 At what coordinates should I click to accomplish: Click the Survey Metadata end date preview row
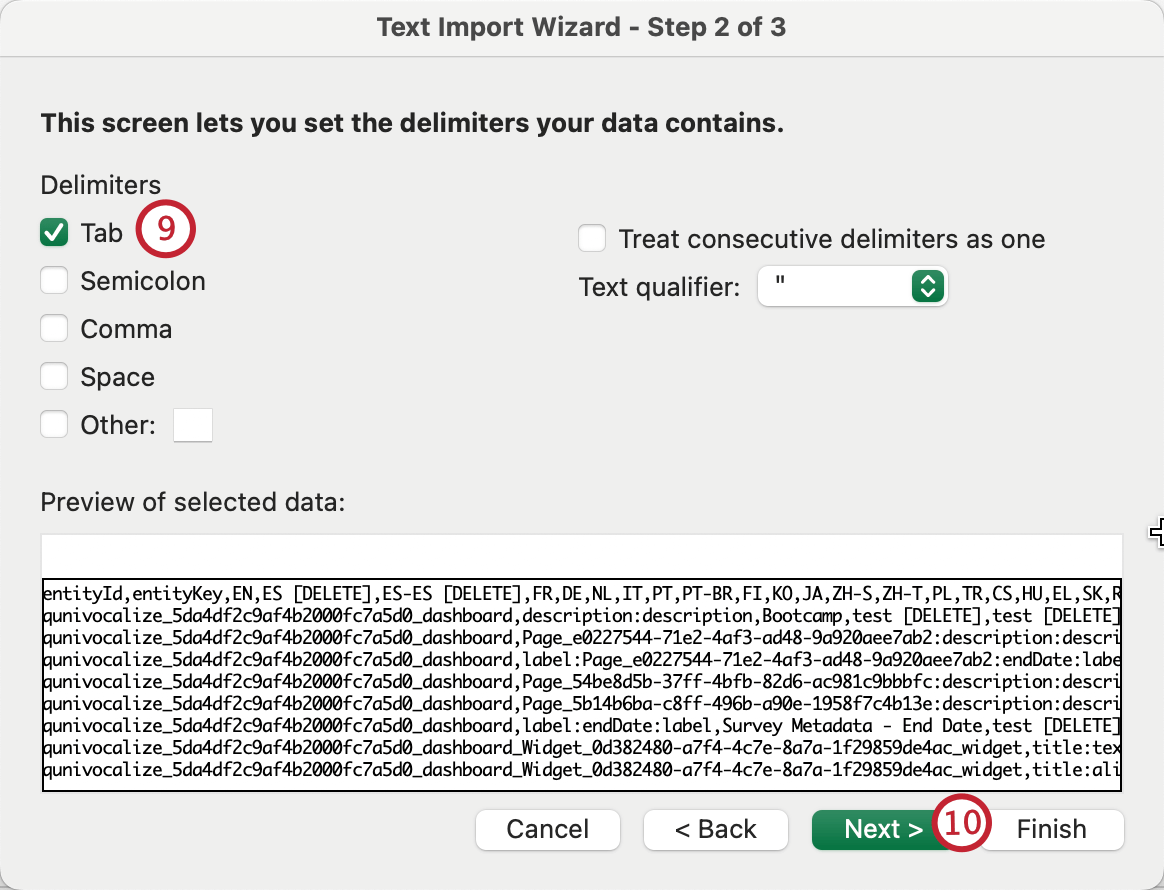(x=400, y=726)
